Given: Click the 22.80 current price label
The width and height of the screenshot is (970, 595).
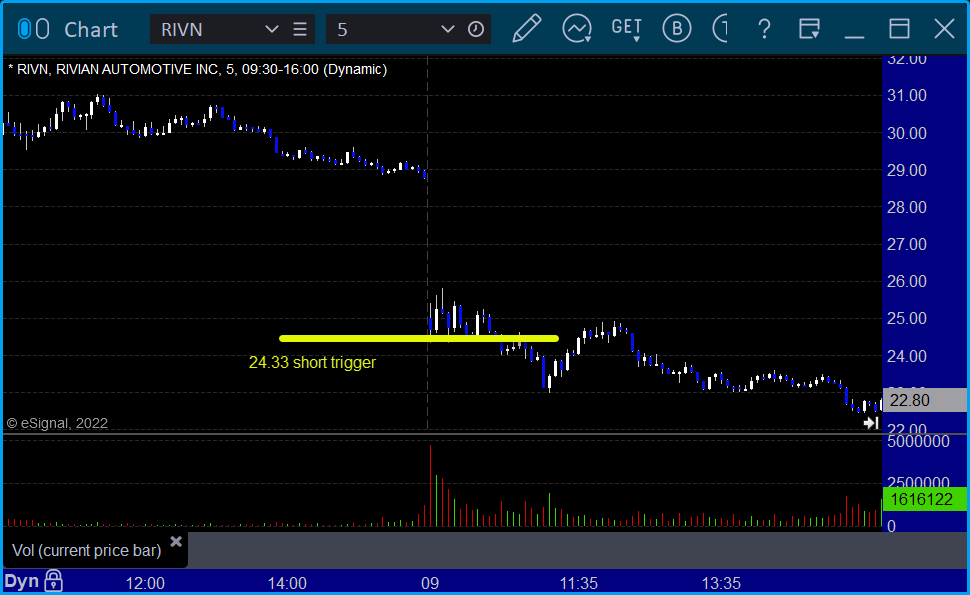Looking at the screenshot, I should tap(925, 400).
